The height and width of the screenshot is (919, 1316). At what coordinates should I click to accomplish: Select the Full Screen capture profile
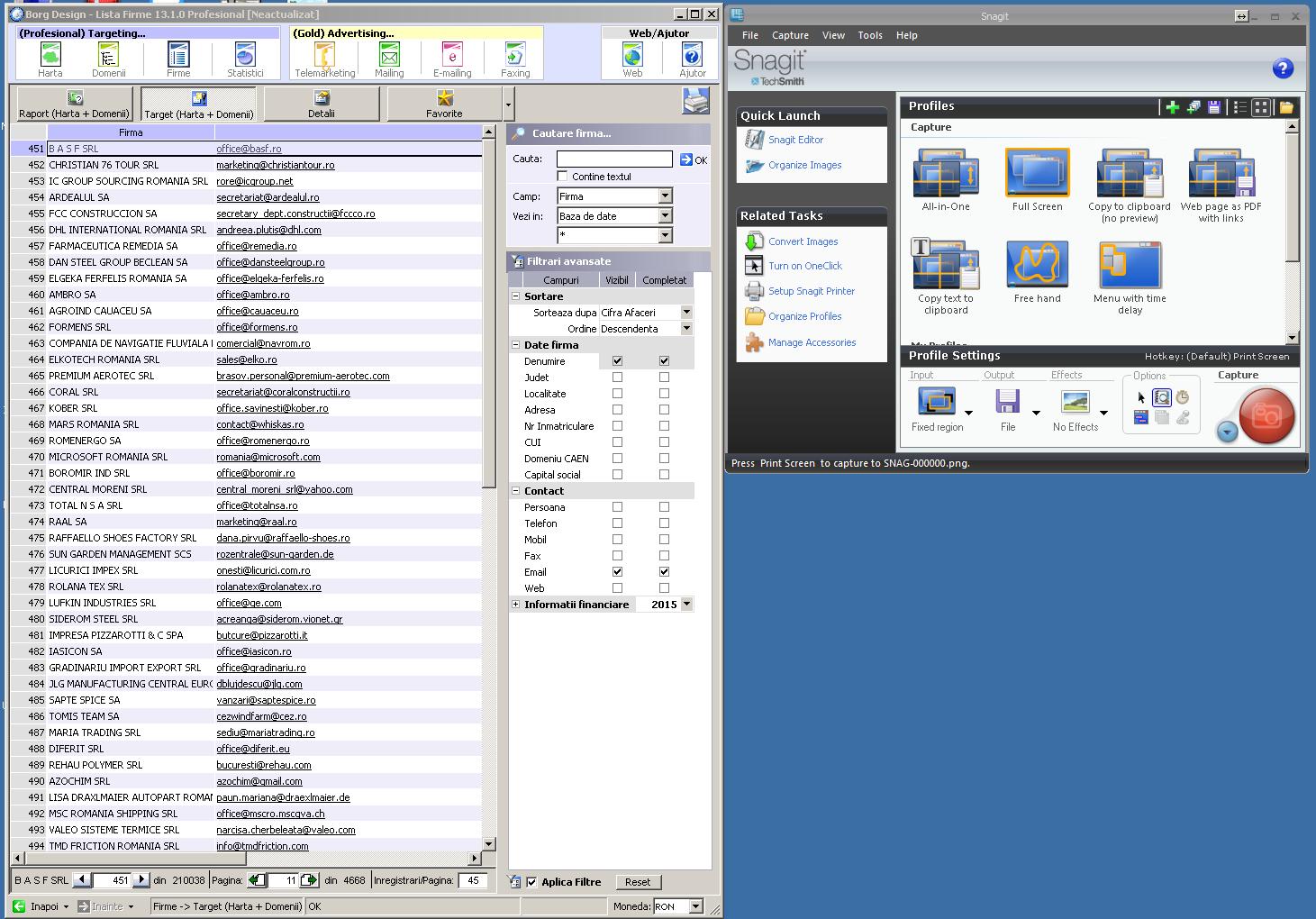1037,180
